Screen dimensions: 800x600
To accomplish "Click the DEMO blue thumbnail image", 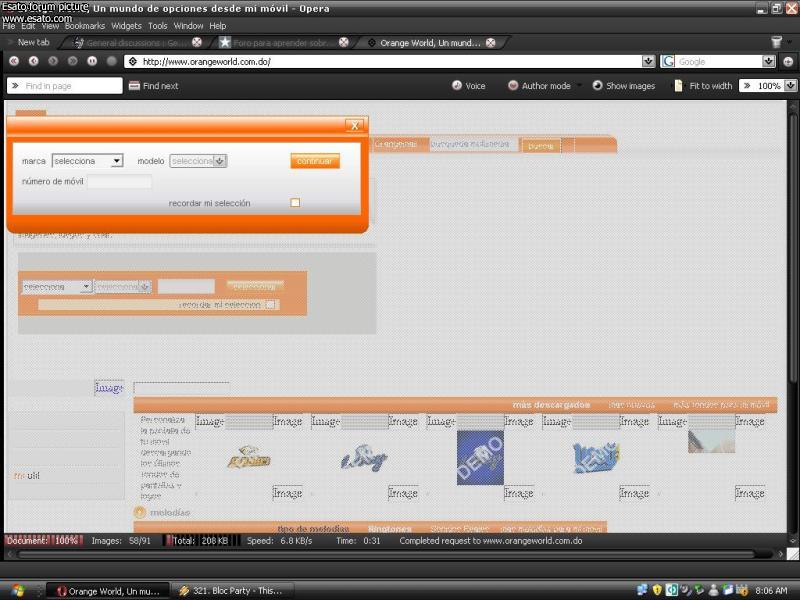I will pos(480,458).
